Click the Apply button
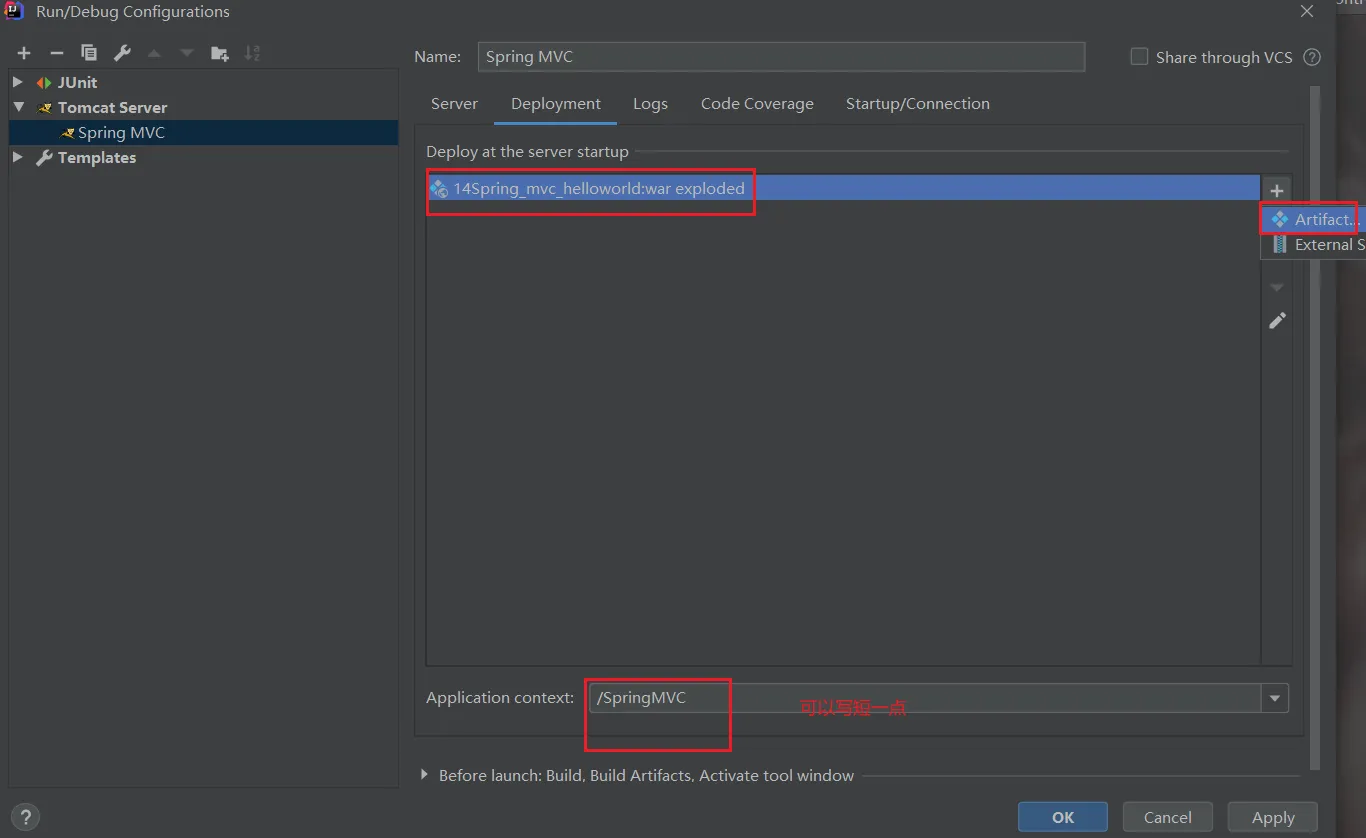The width and height of the screenshot is (1366, 838). pyautogui.click(x=1272, y=817)
